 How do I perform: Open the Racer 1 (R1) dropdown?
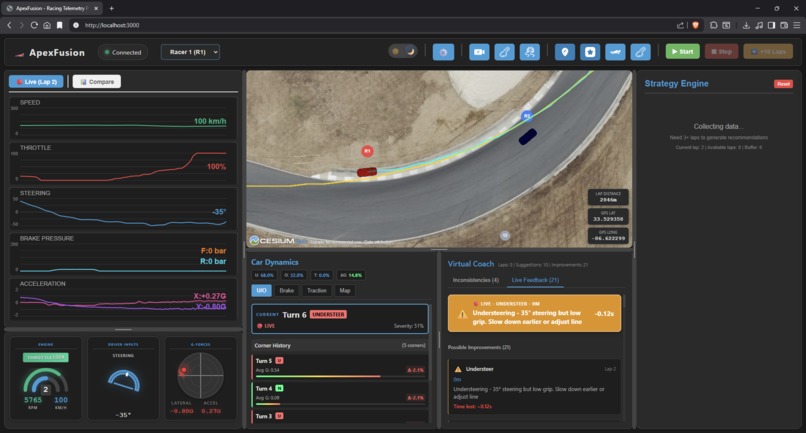(x=190, y=52)
